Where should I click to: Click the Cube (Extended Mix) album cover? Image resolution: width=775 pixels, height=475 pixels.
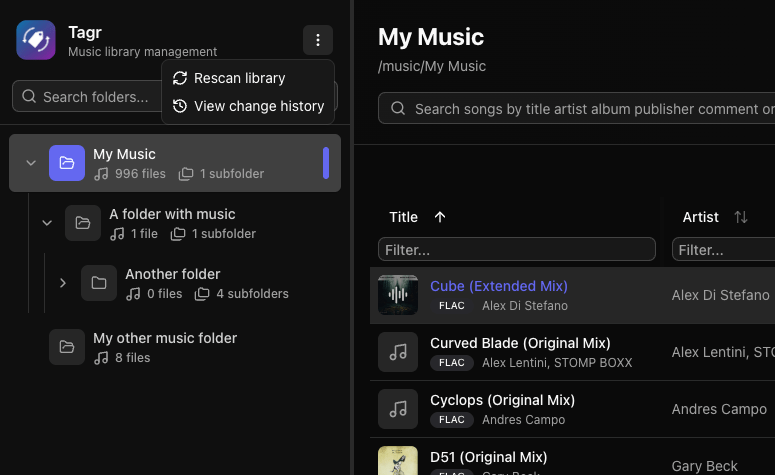point(398,295)
